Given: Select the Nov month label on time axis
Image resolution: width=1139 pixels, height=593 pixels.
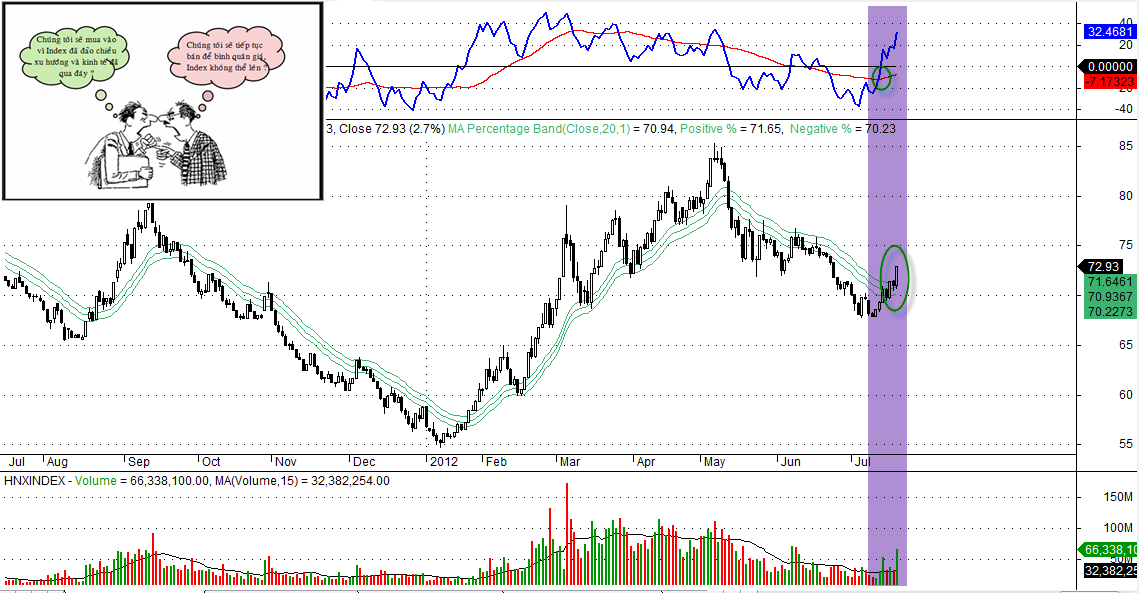Looking at the screenshot, I should [286, 461].
